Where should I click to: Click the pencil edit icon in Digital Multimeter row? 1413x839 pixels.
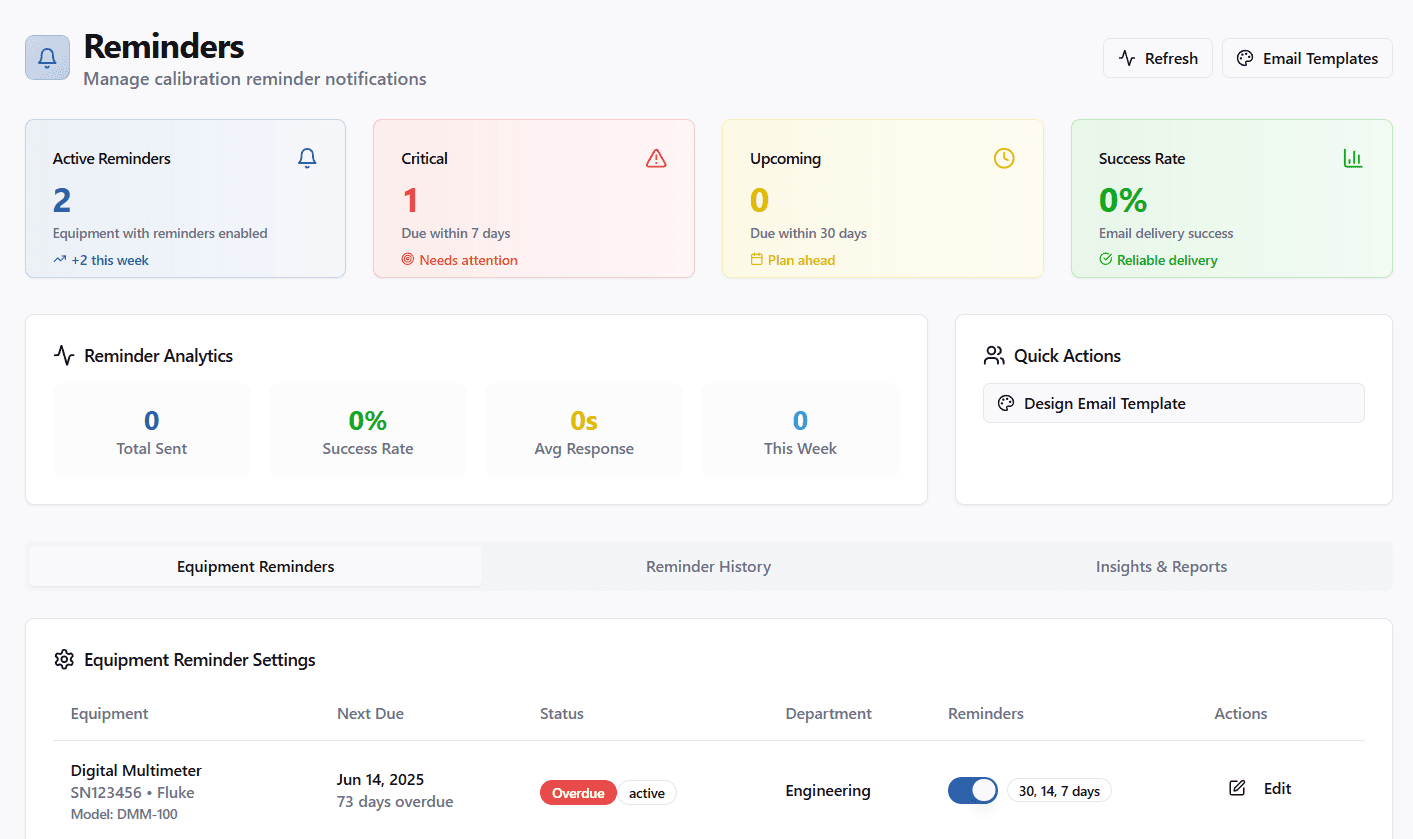click(x=1237, y=788)
